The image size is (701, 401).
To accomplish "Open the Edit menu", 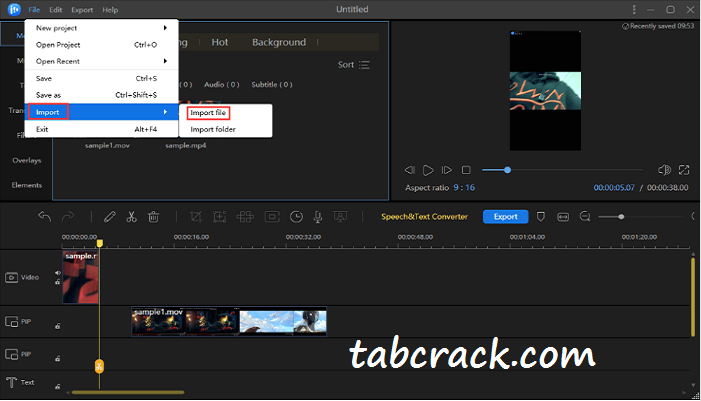I will coord(55,10).
